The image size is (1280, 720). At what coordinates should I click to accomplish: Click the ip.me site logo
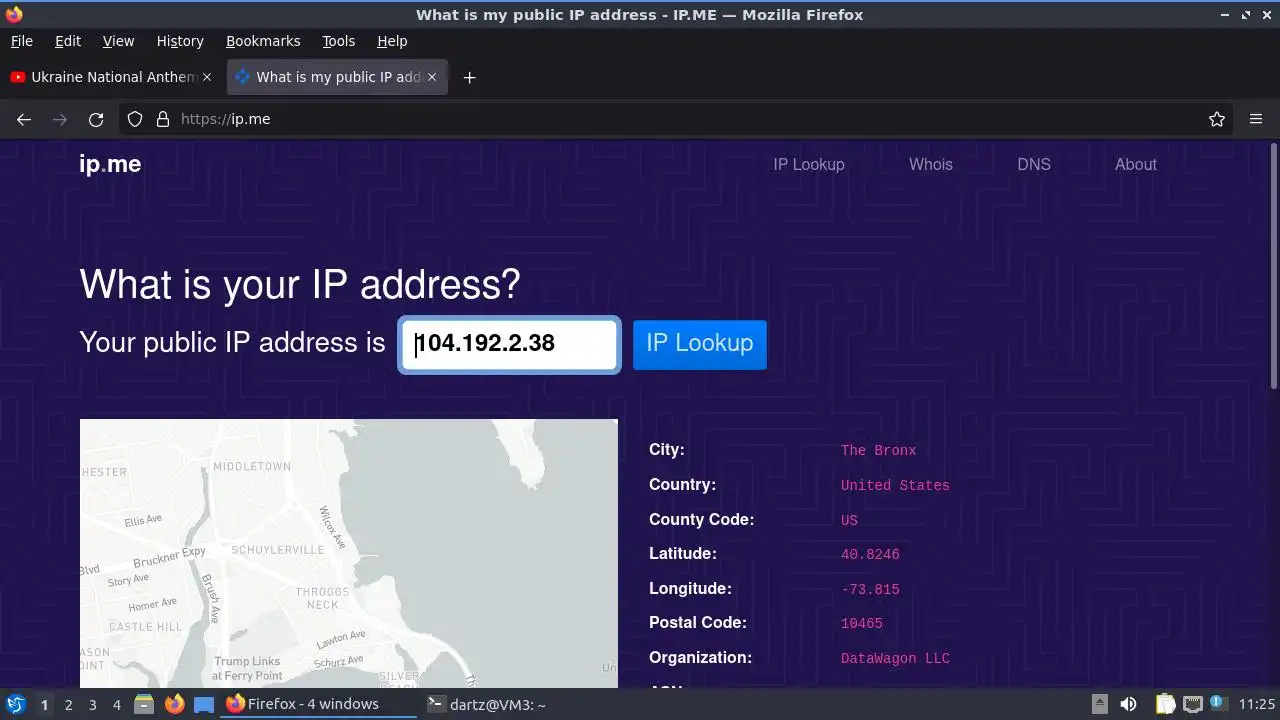point(110,164)
